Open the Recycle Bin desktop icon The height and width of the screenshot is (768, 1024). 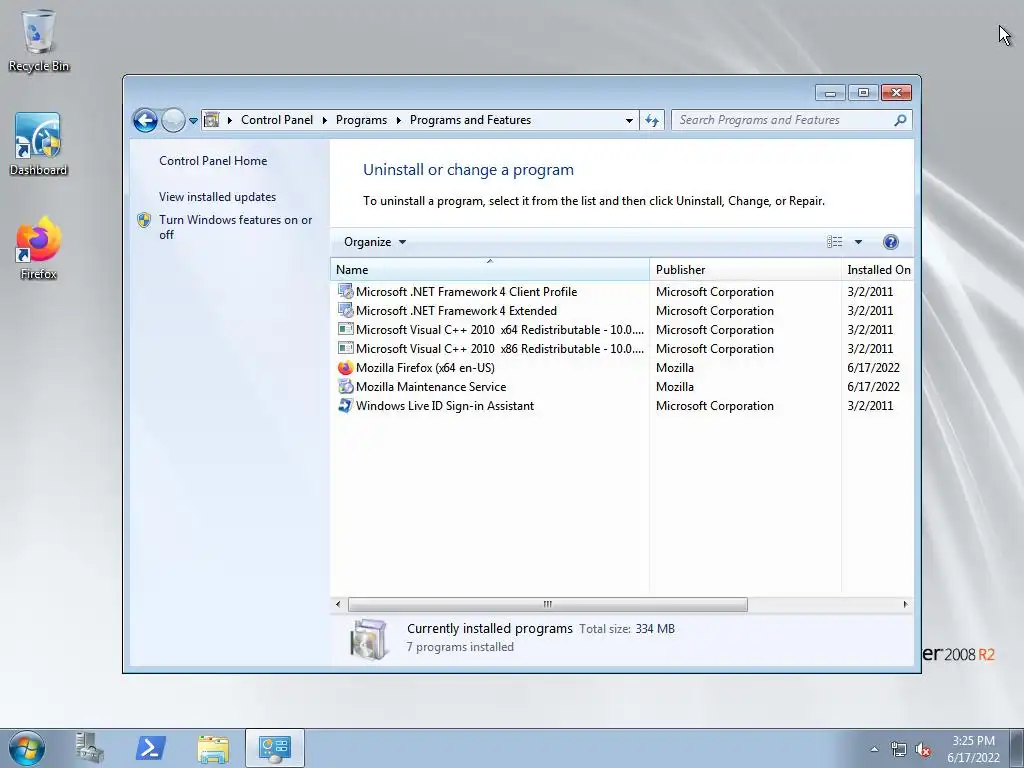(39, 39)
